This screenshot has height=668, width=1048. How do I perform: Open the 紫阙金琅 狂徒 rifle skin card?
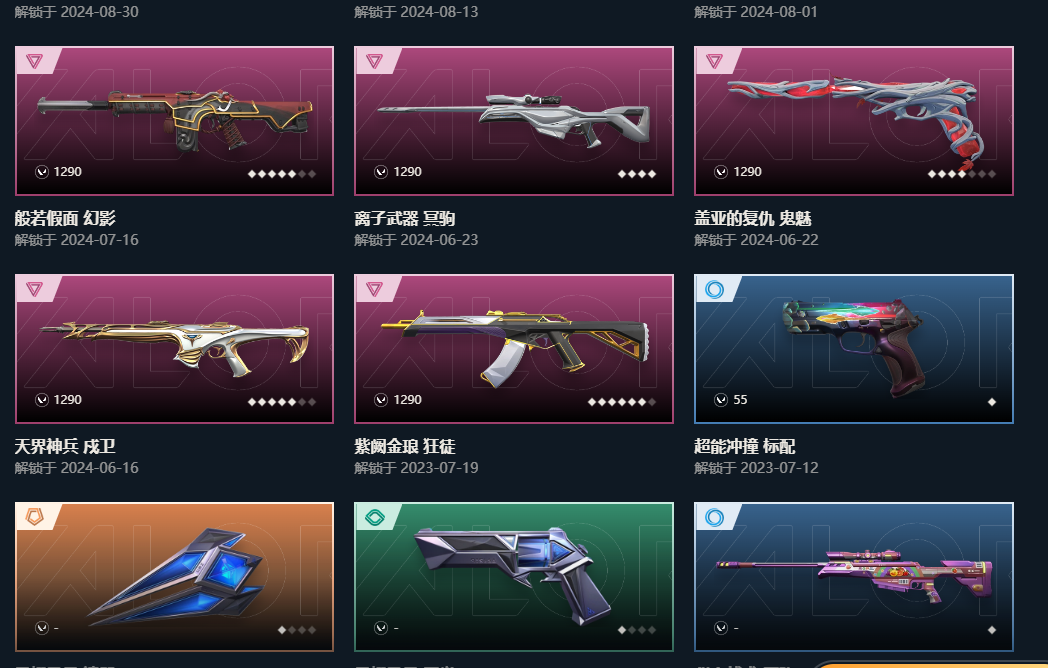point(513,349)
